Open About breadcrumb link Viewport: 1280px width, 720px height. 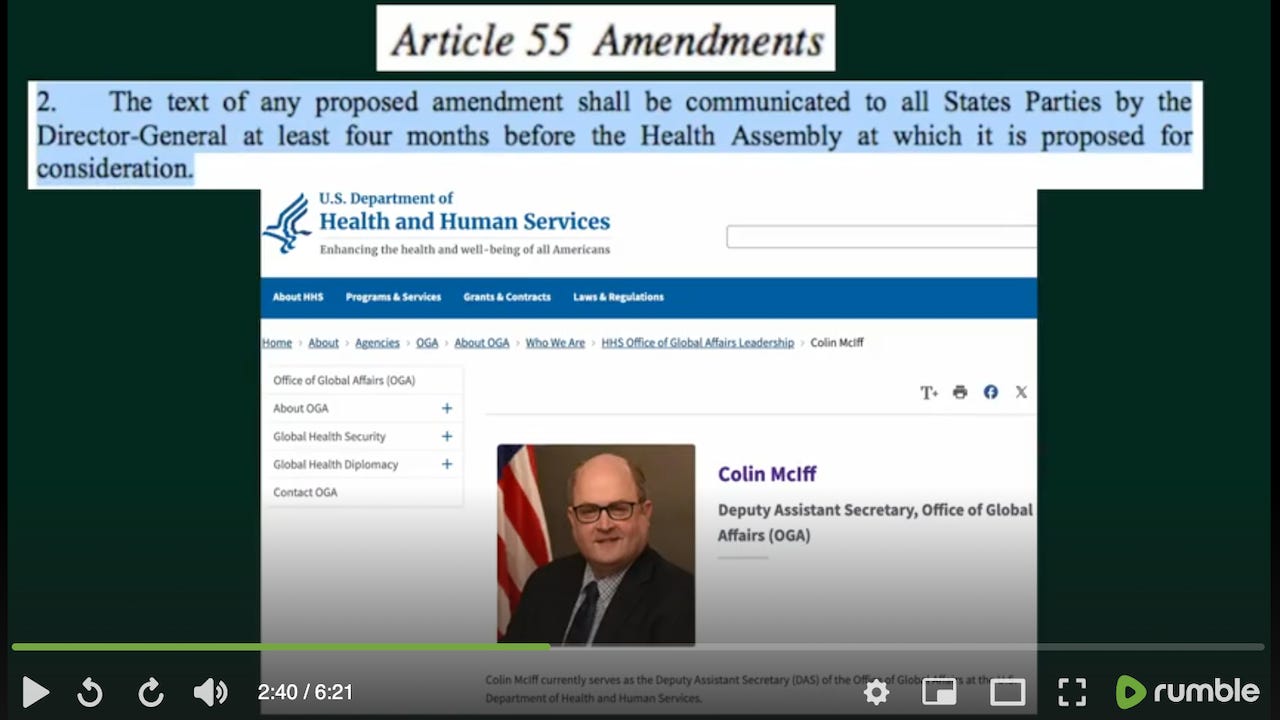(x=323, y=343)
